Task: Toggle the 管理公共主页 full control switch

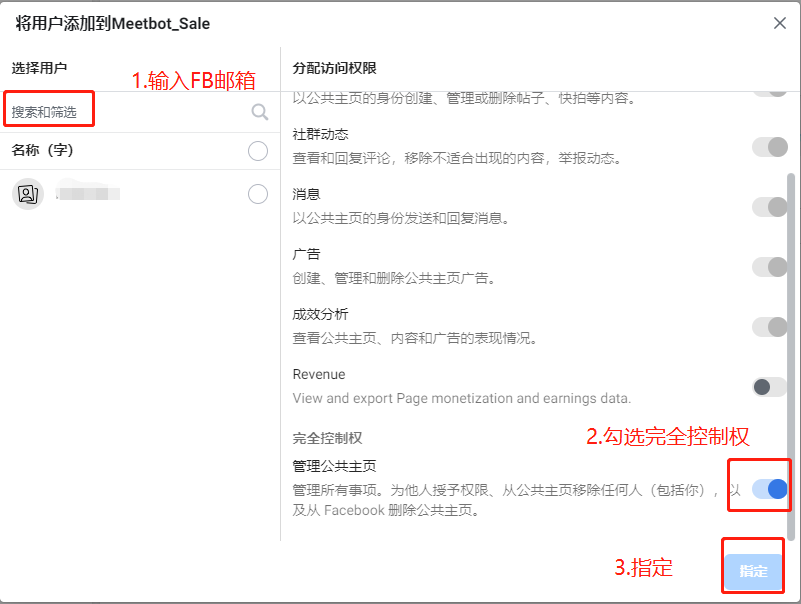Action: (770, 489)
